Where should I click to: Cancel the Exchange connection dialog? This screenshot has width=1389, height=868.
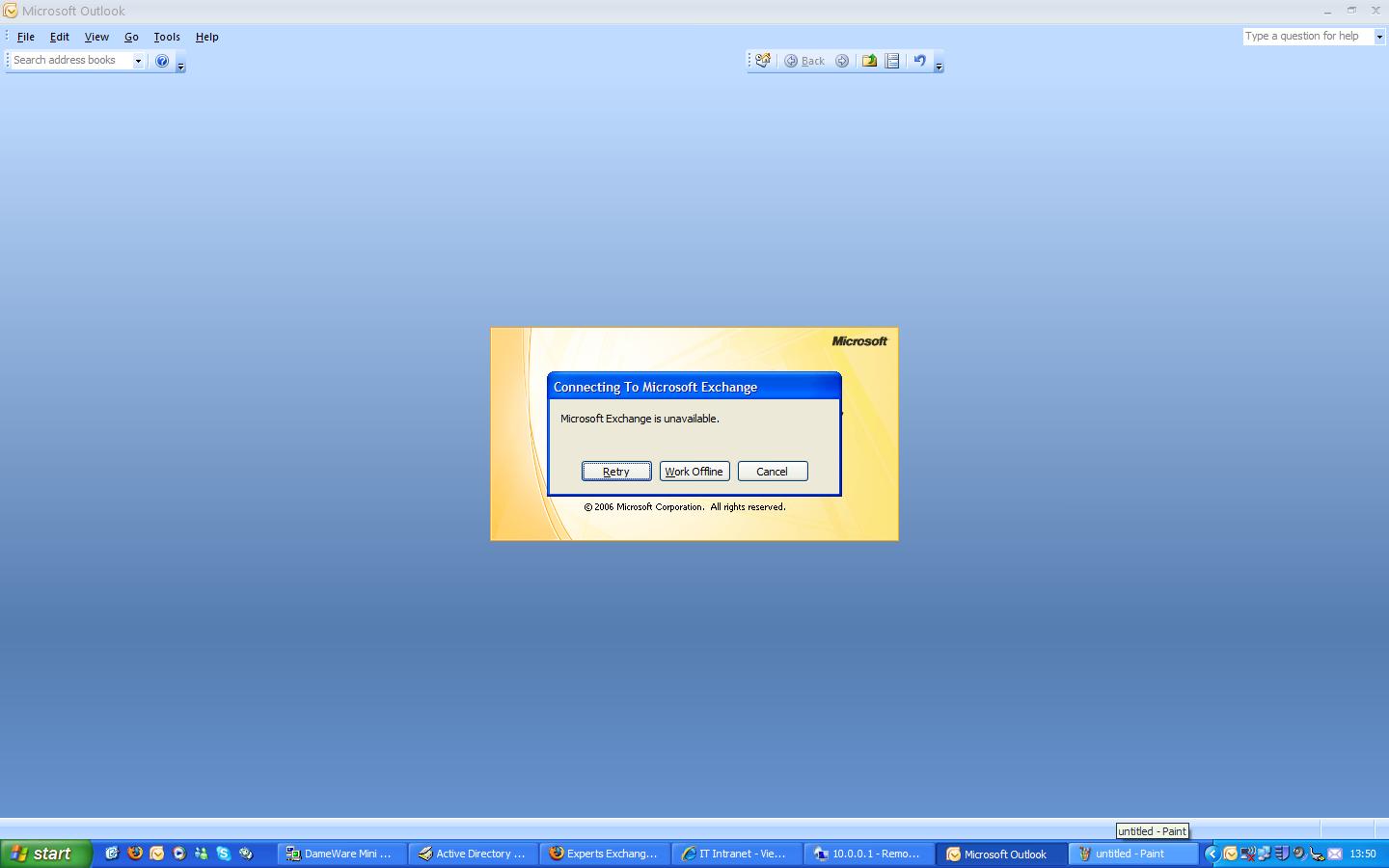(x=772, y=472)
